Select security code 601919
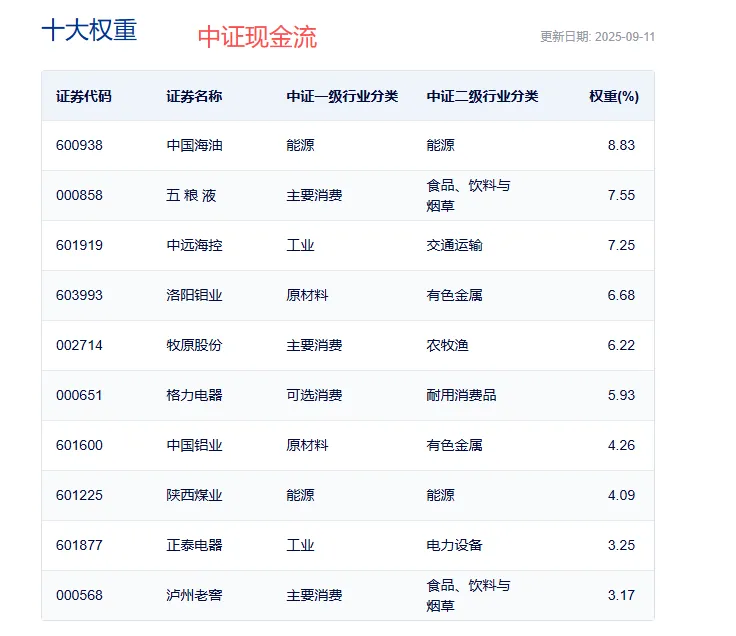Image resolution: width=736 pixels, height=636 pixels. (x=79, y=245)
